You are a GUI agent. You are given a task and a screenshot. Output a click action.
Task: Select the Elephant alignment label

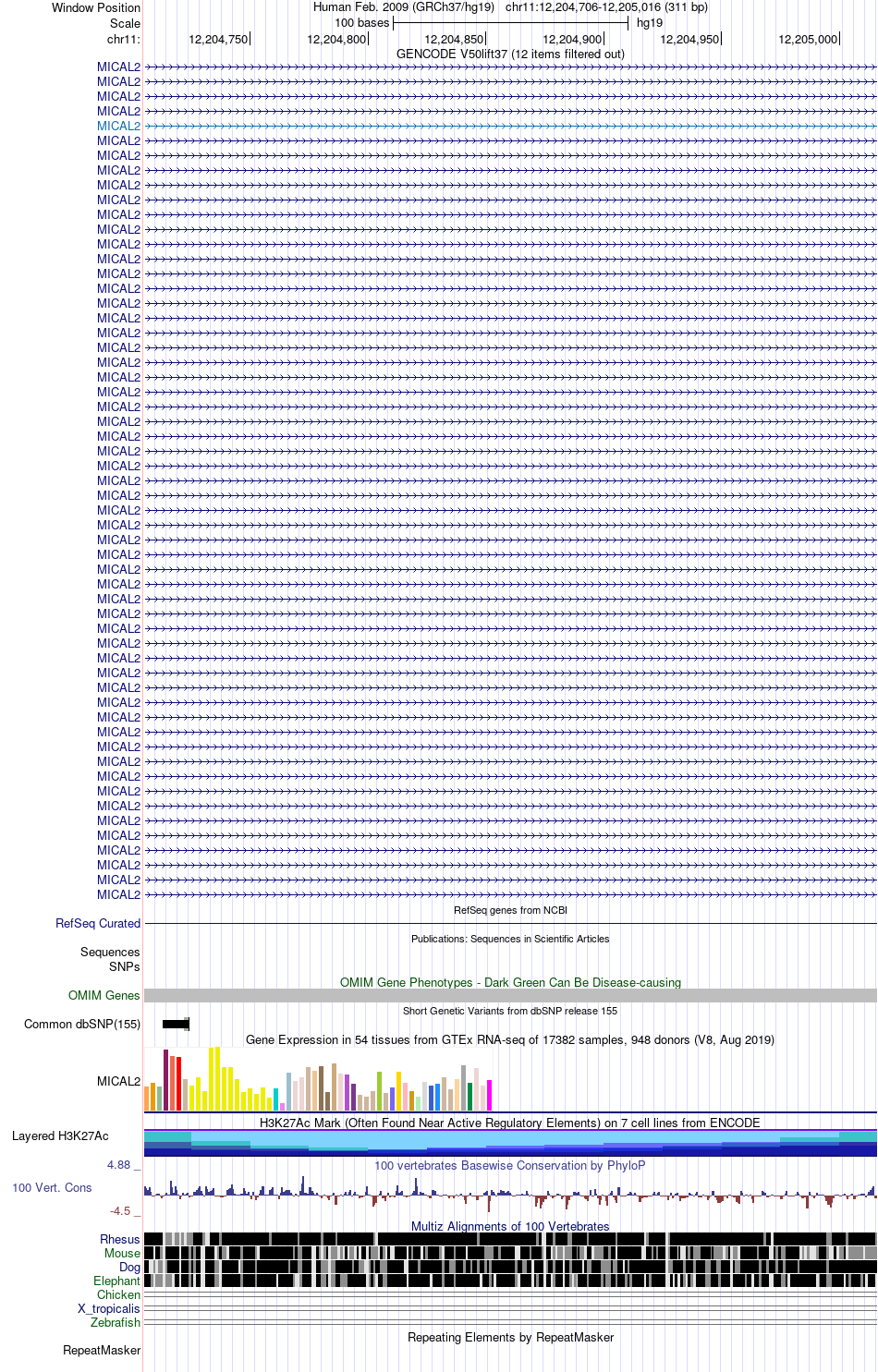116,1281
